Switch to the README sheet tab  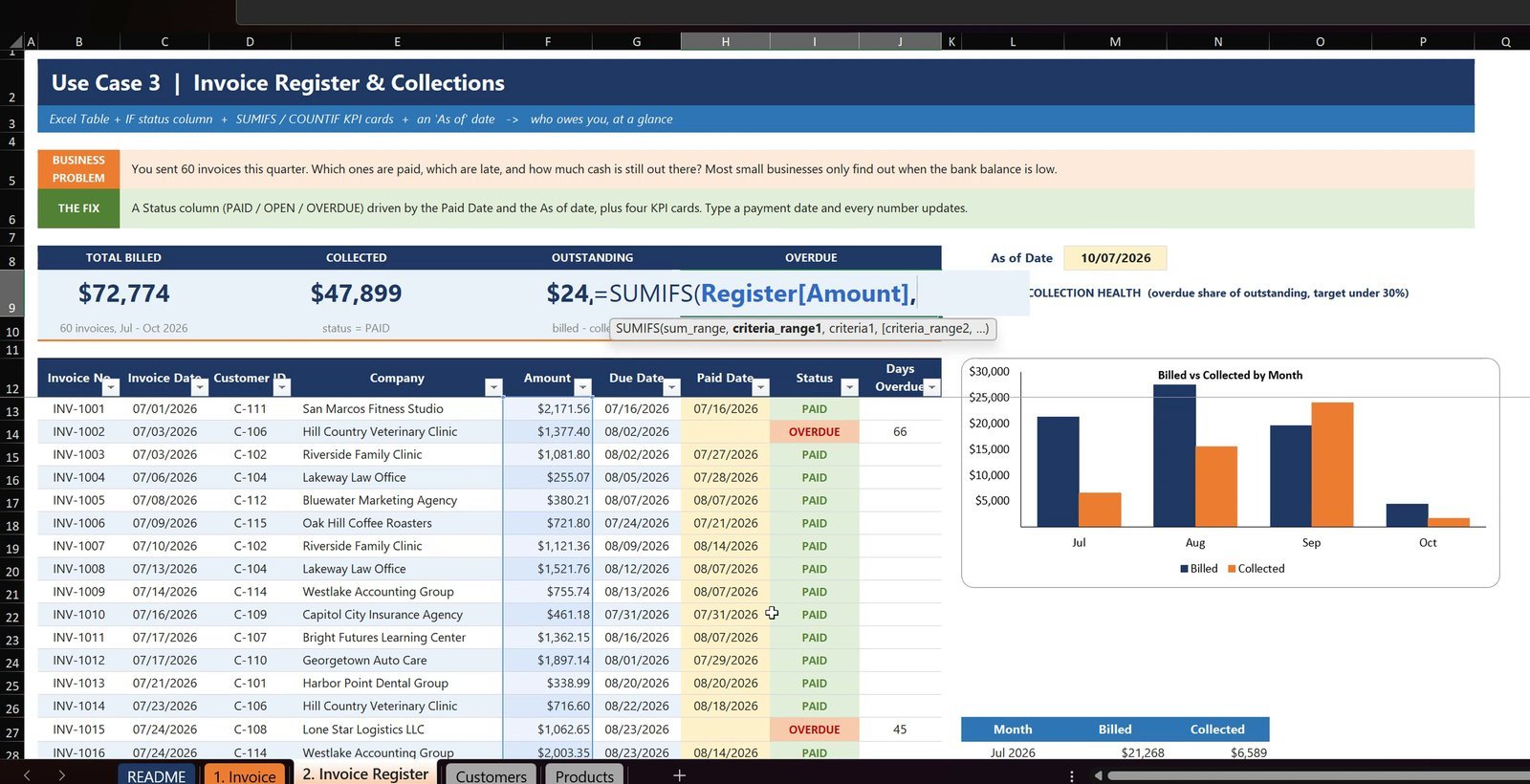coord(157,774)
